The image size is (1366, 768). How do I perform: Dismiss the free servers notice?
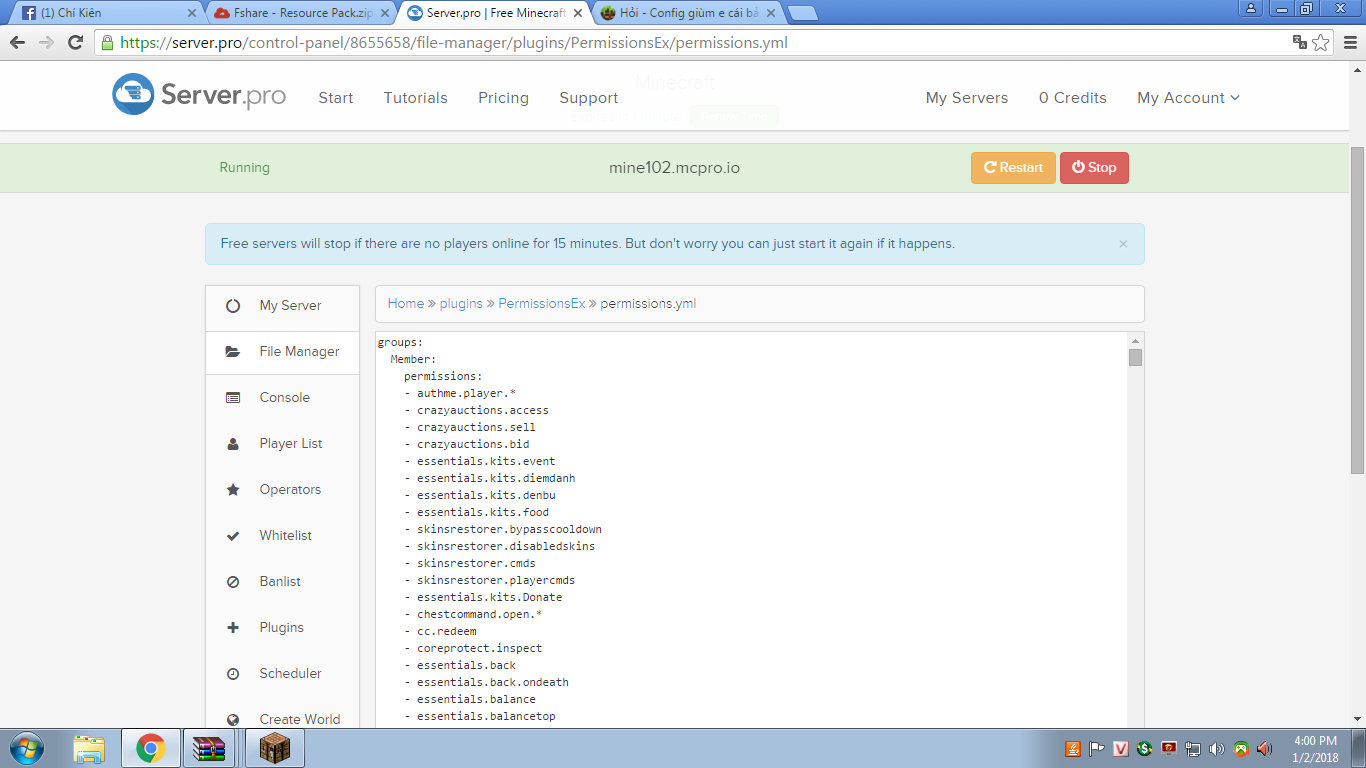(1123, 244)
